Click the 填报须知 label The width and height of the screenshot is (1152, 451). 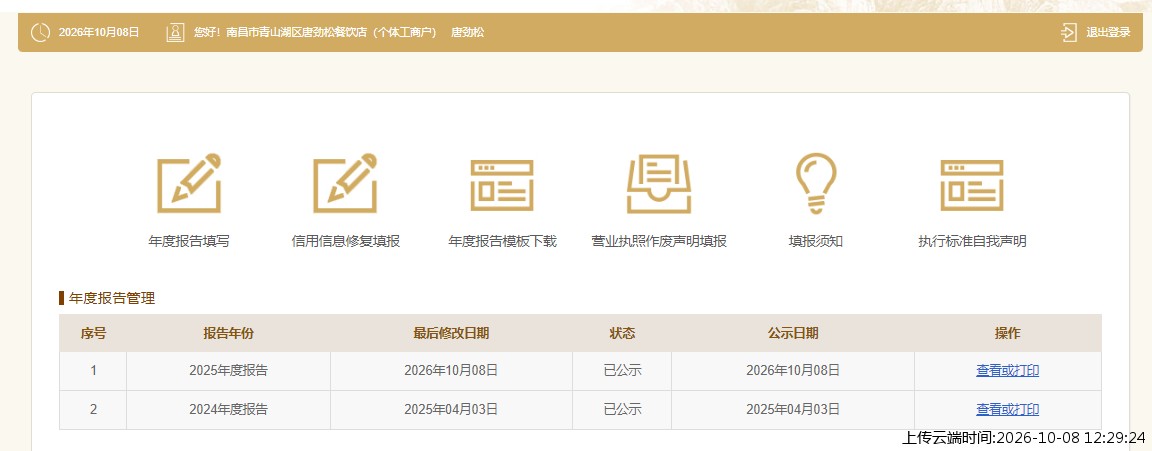816,241
